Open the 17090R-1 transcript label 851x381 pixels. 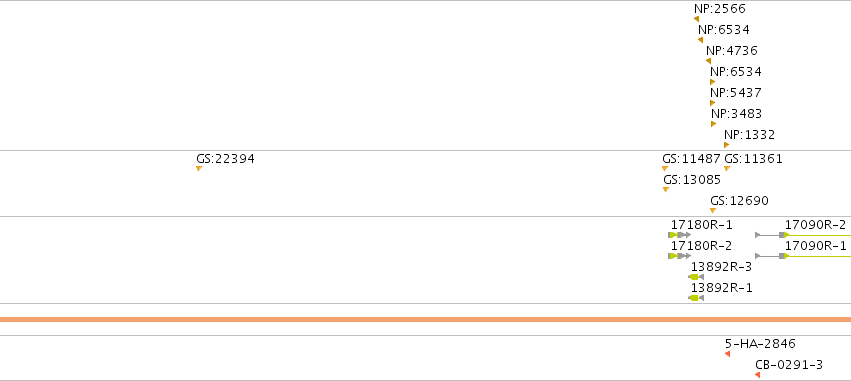815,245
